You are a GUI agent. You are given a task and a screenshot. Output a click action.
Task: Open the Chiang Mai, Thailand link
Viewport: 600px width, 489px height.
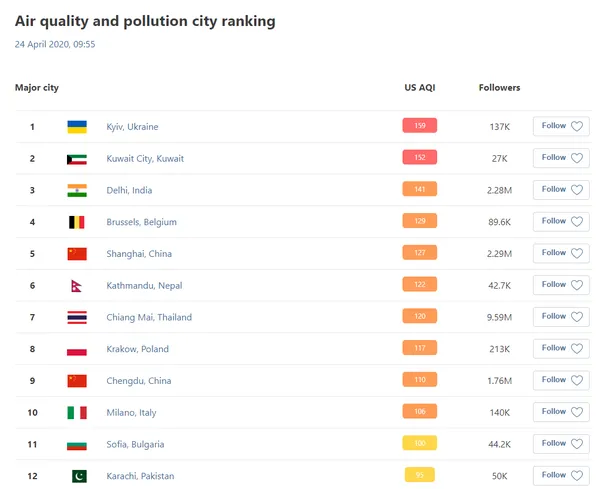pos(149,317)
